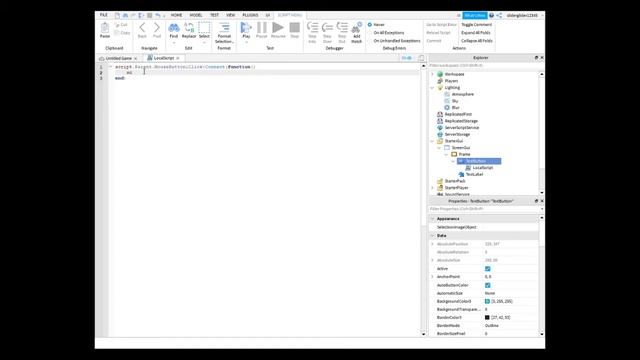Toggle the Active property checkbox
The image size is (640, 360).
click(487, 269)
